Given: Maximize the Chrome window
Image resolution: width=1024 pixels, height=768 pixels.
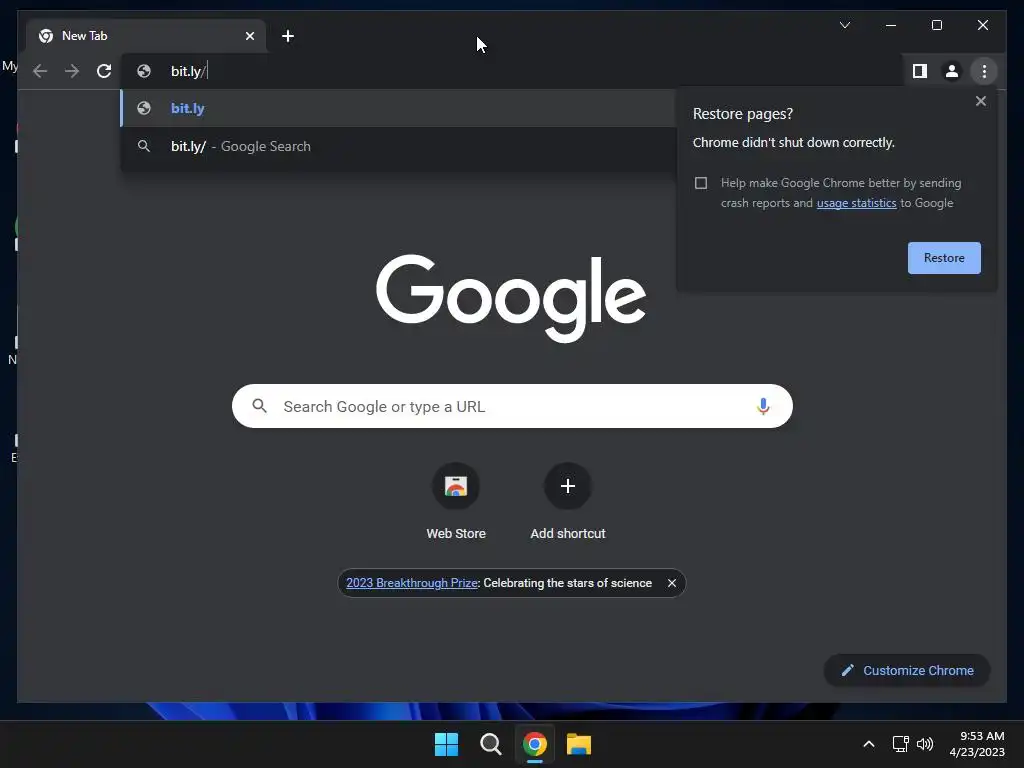Looking at the screenshot, I should coord(936,25).
